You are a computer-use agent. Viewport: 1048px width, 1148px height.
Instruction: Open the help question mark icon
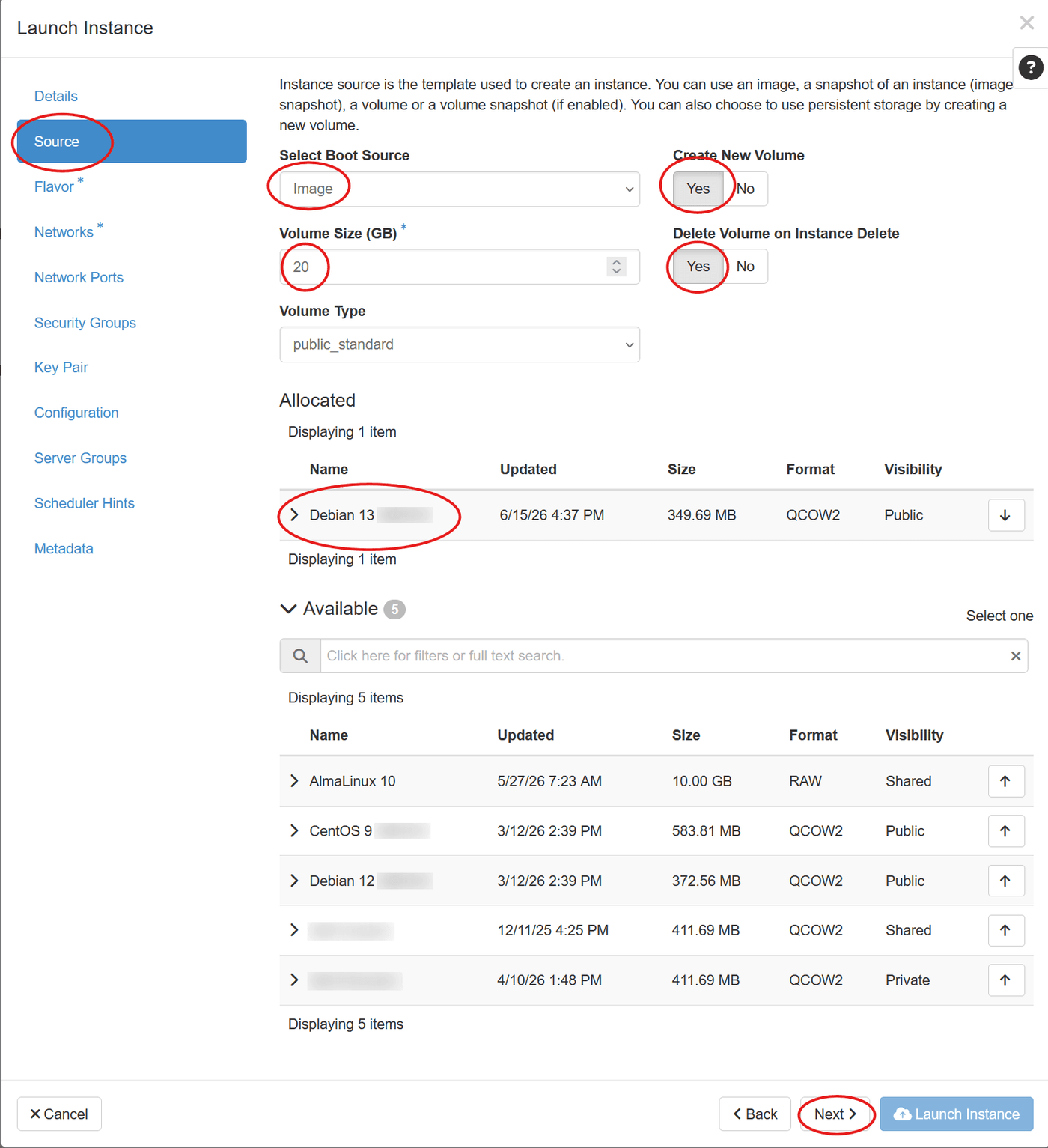[x=1031, y=68]
